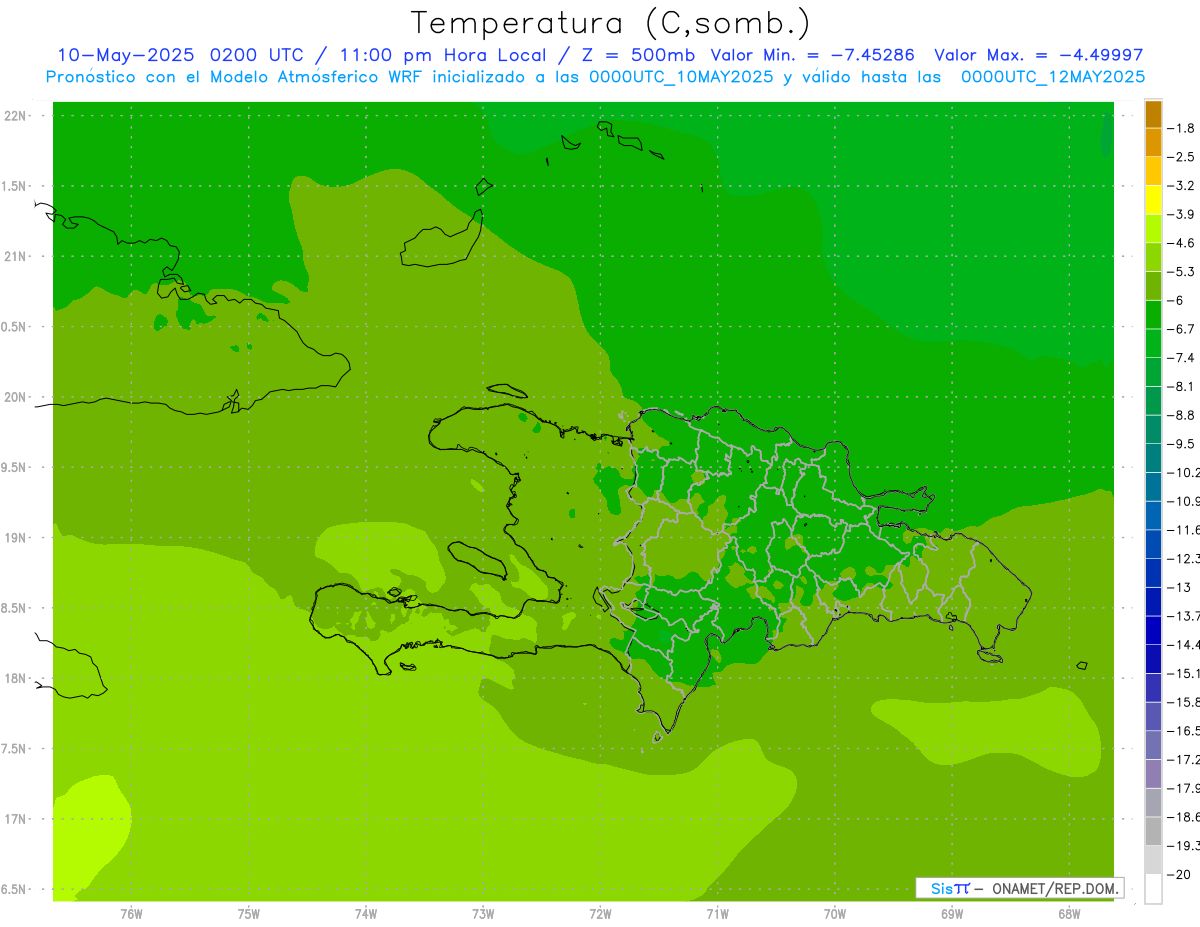Click the 73W longitude label
This screenshot has width=1200, height=927.
pos(483,914)
